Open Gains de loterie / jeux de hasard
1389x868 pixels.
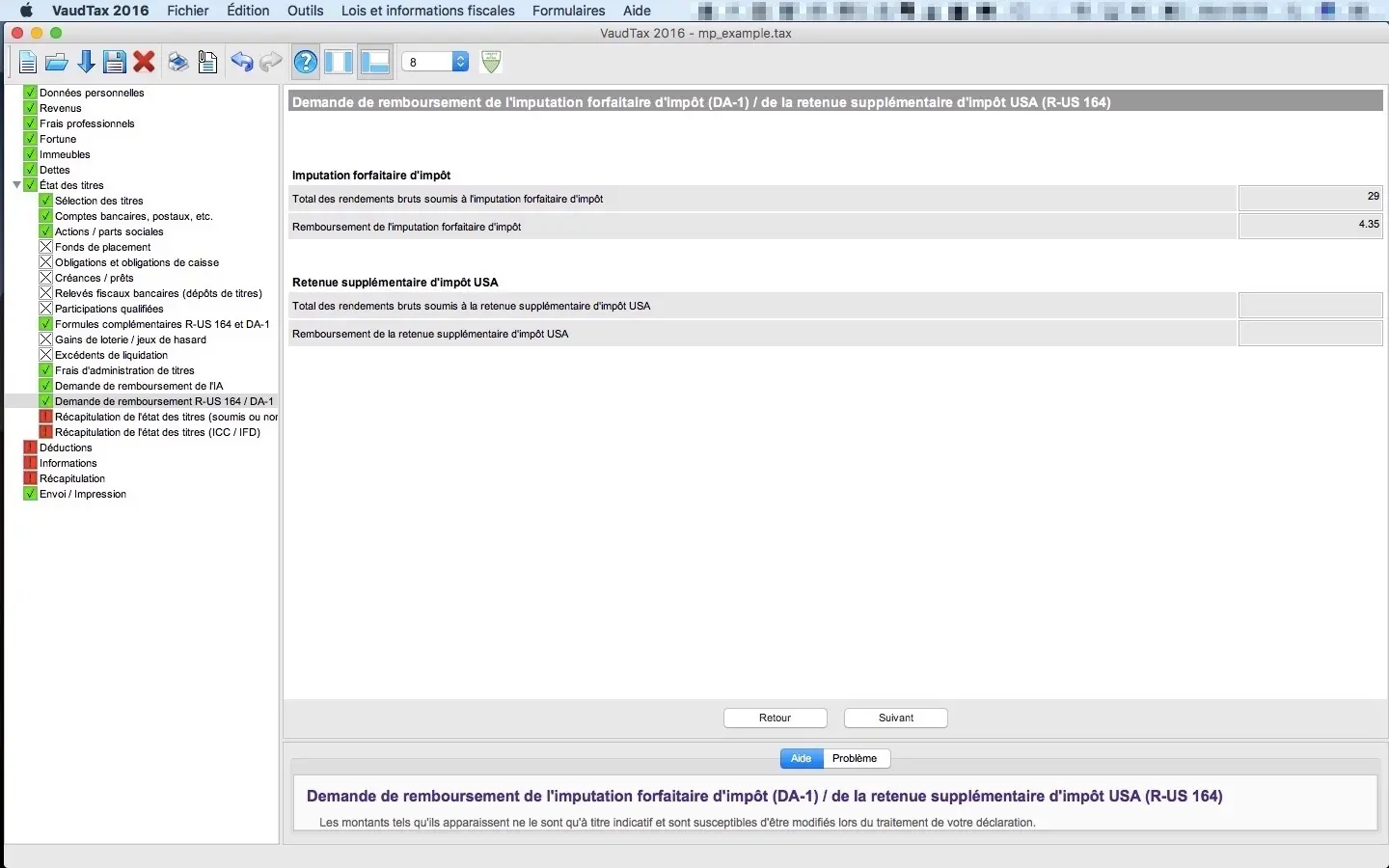click(130, 339)
